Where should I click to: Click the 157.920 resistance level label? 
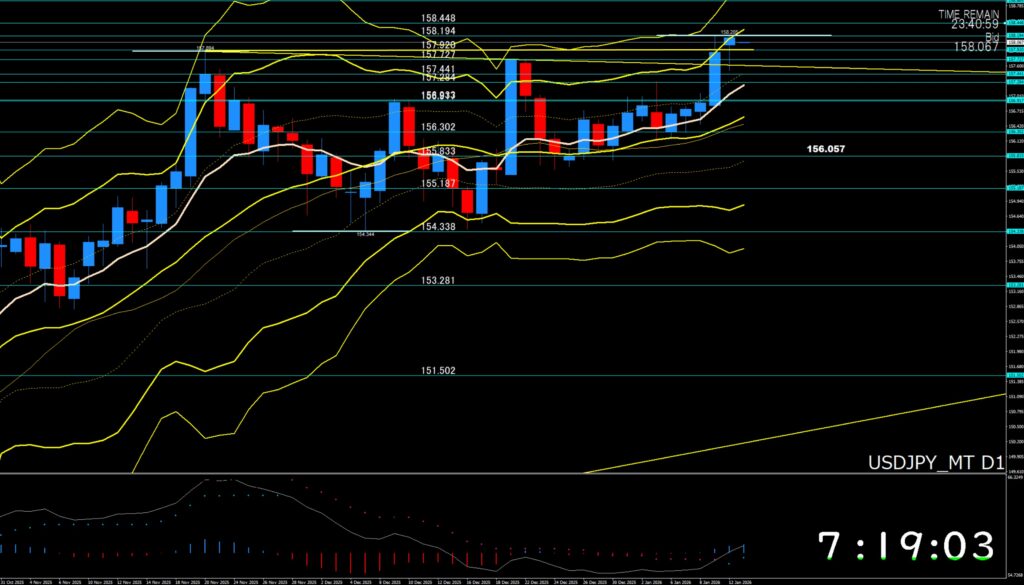439,45
